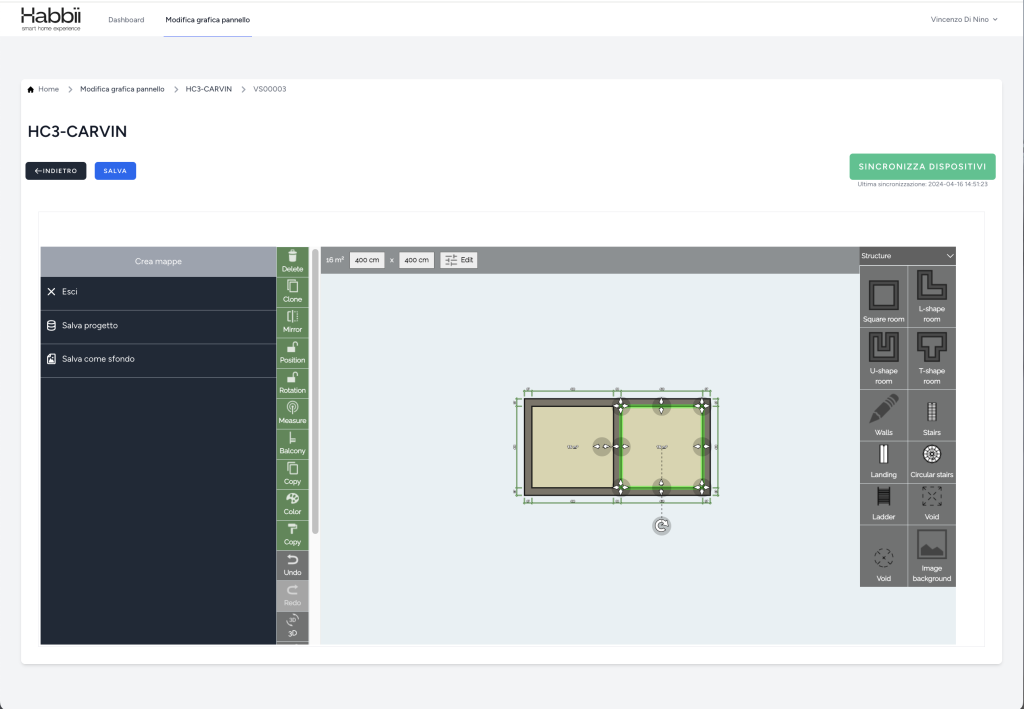Choose Salva progetto

(158, 326)
